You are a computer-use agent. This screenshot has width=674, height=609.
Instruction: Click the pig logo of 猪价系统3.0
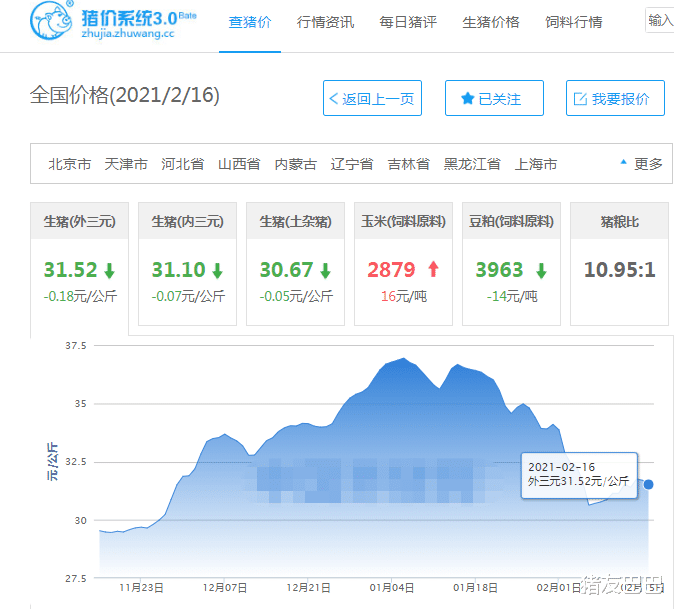coord(52,20)
